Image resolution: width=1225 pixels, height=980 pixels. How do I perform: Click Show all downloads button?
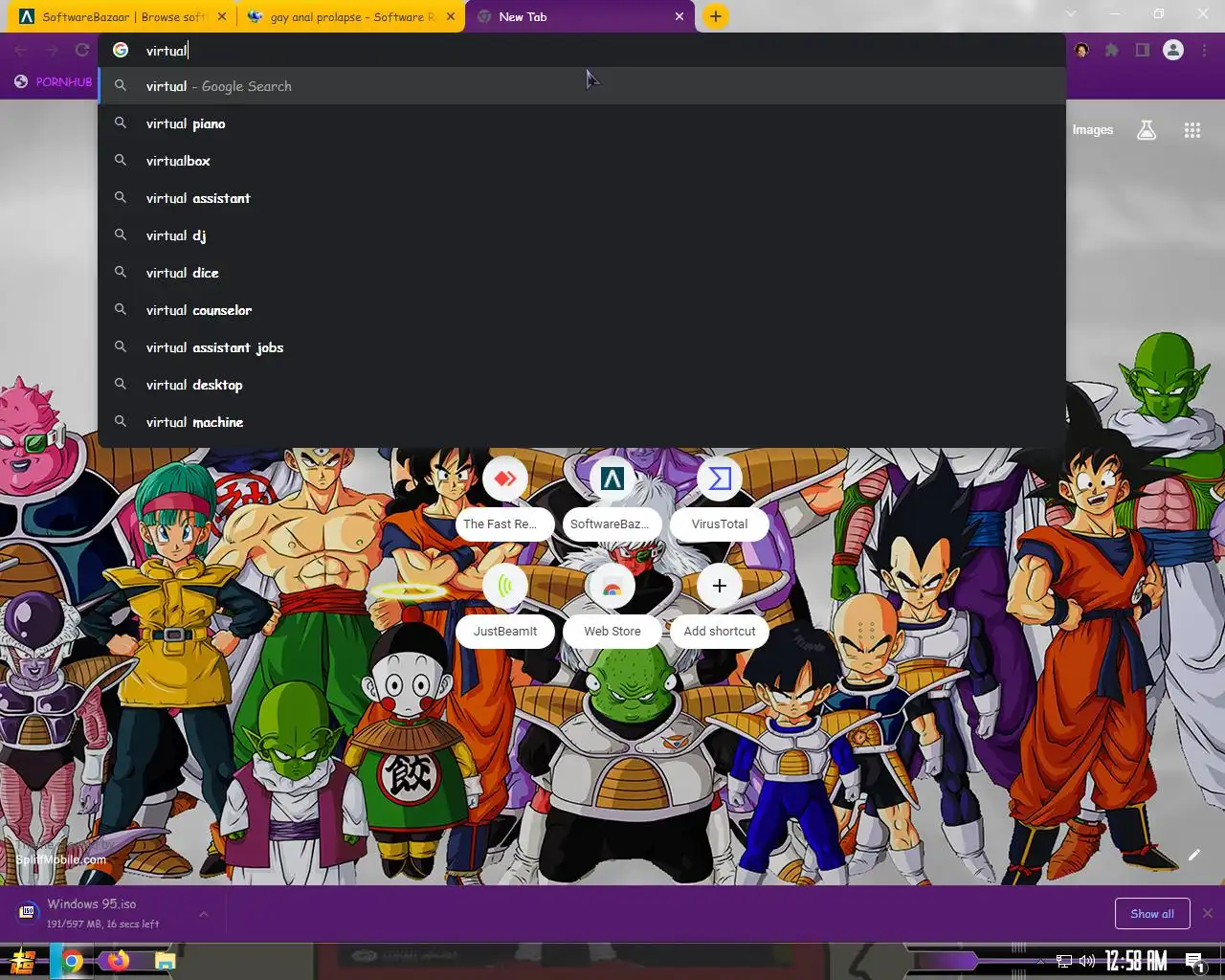[1152, 913]
